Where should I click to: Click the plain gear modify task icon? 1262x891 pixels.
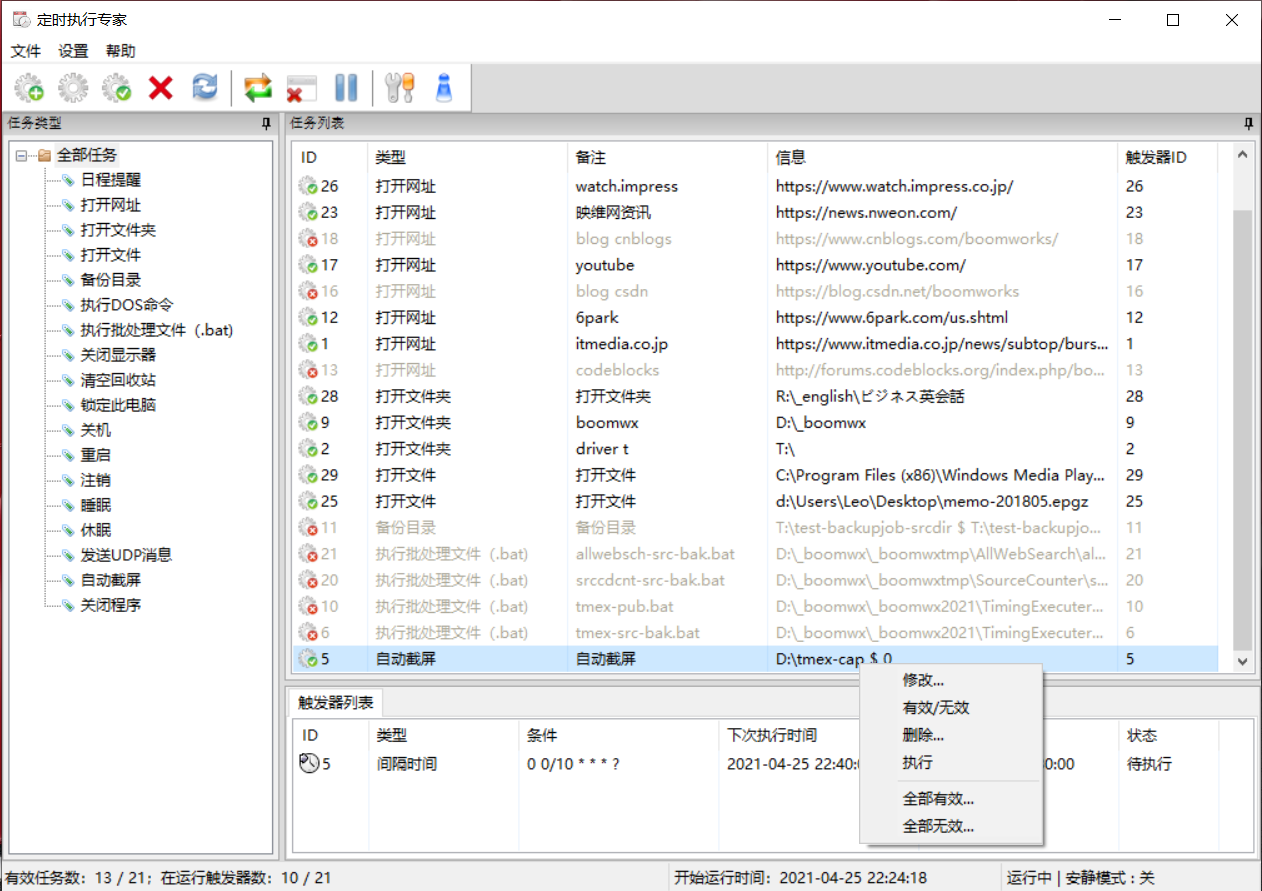(73, 88)
